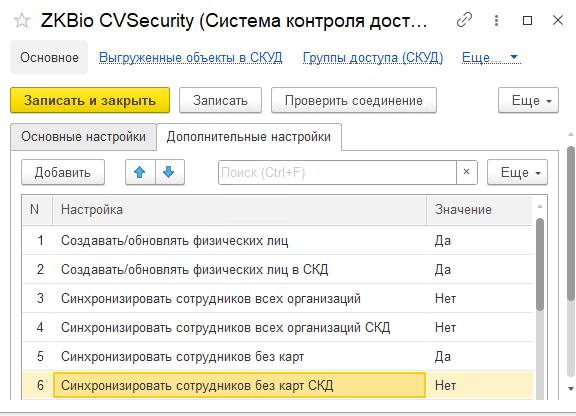Click the Настройка column header

(240, 210)
